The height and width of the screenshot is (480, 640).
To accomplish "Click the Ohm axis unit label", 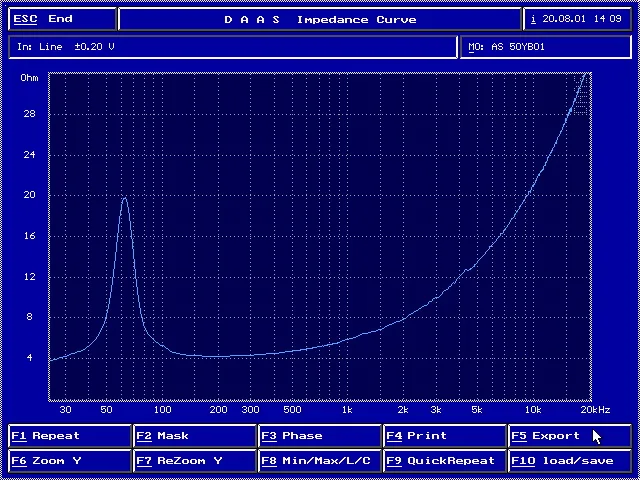I will pyautogui.click(x=29, y=78).
